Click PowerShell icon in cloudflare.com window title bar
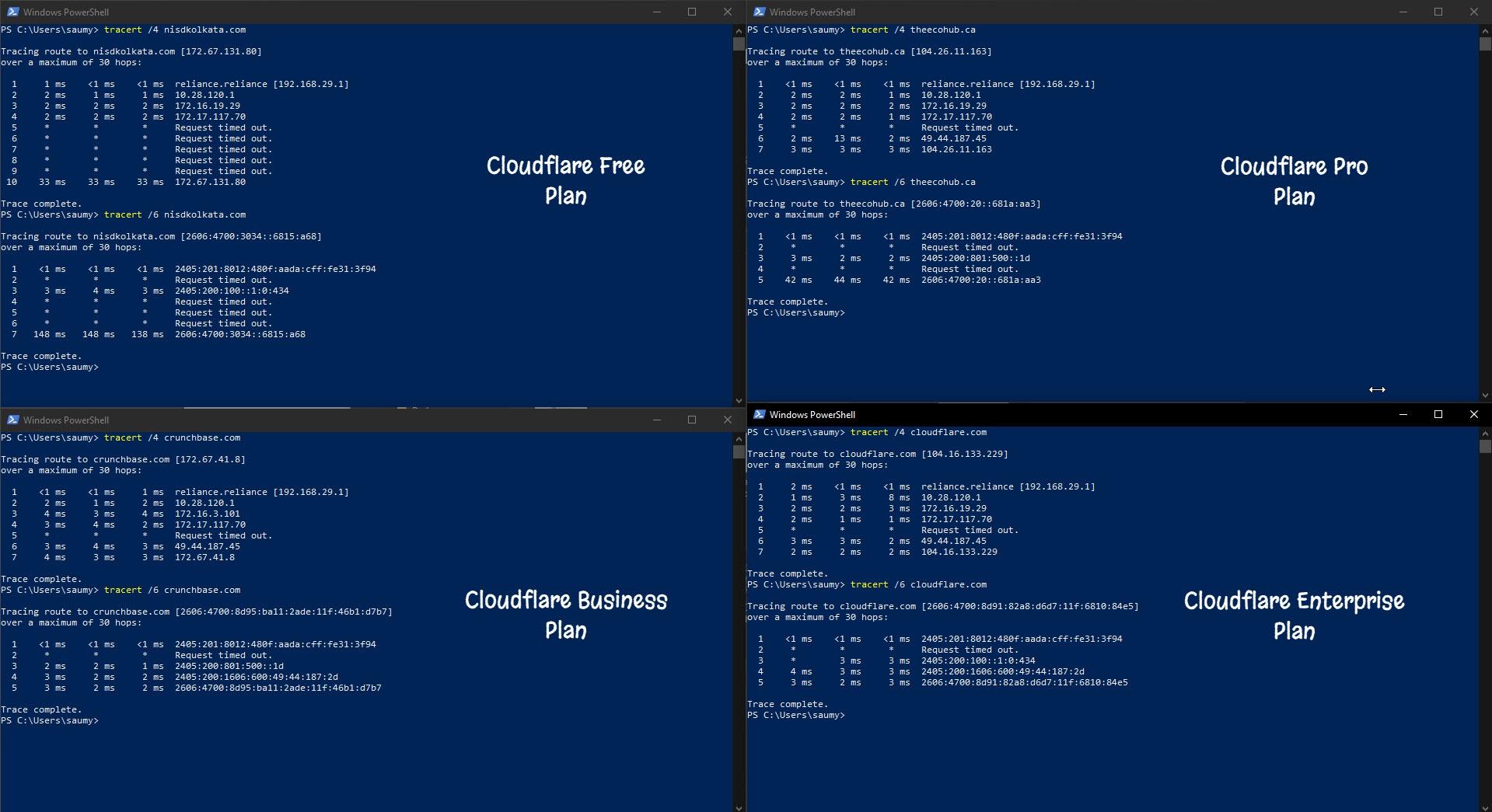The width and height of the screenshot is (1492, 812). (759, 414)
